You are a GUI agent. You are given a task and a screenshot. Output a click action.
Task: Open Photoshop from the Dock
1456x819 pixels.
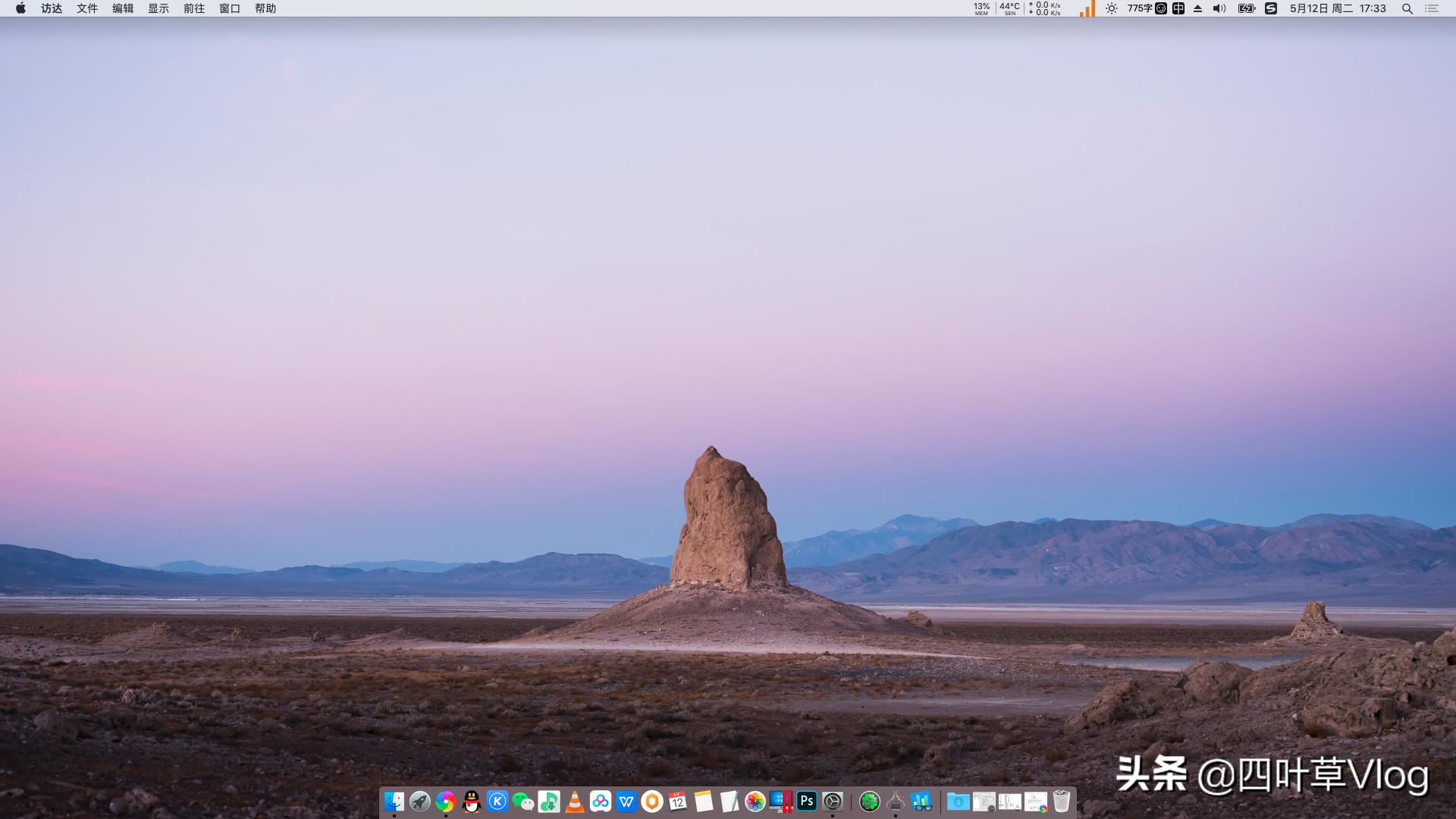click(x=807, y=802)
